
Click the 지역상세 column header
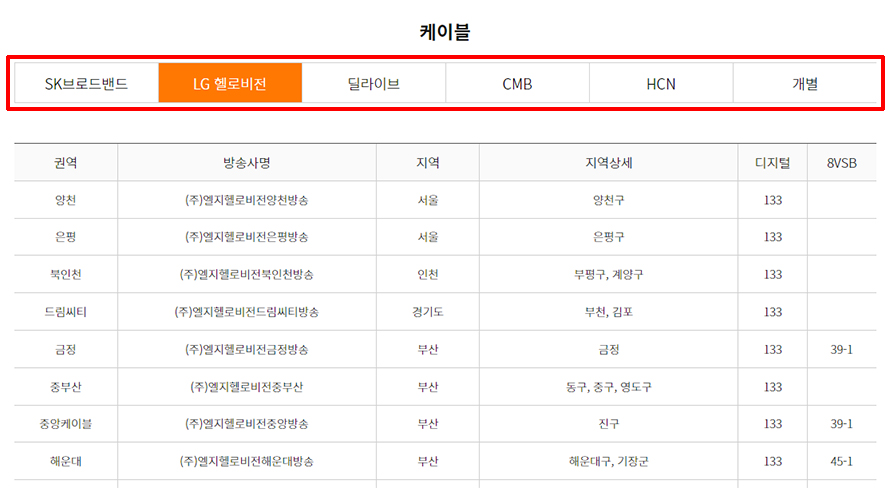pyautogui.click(x=608, y=163)
